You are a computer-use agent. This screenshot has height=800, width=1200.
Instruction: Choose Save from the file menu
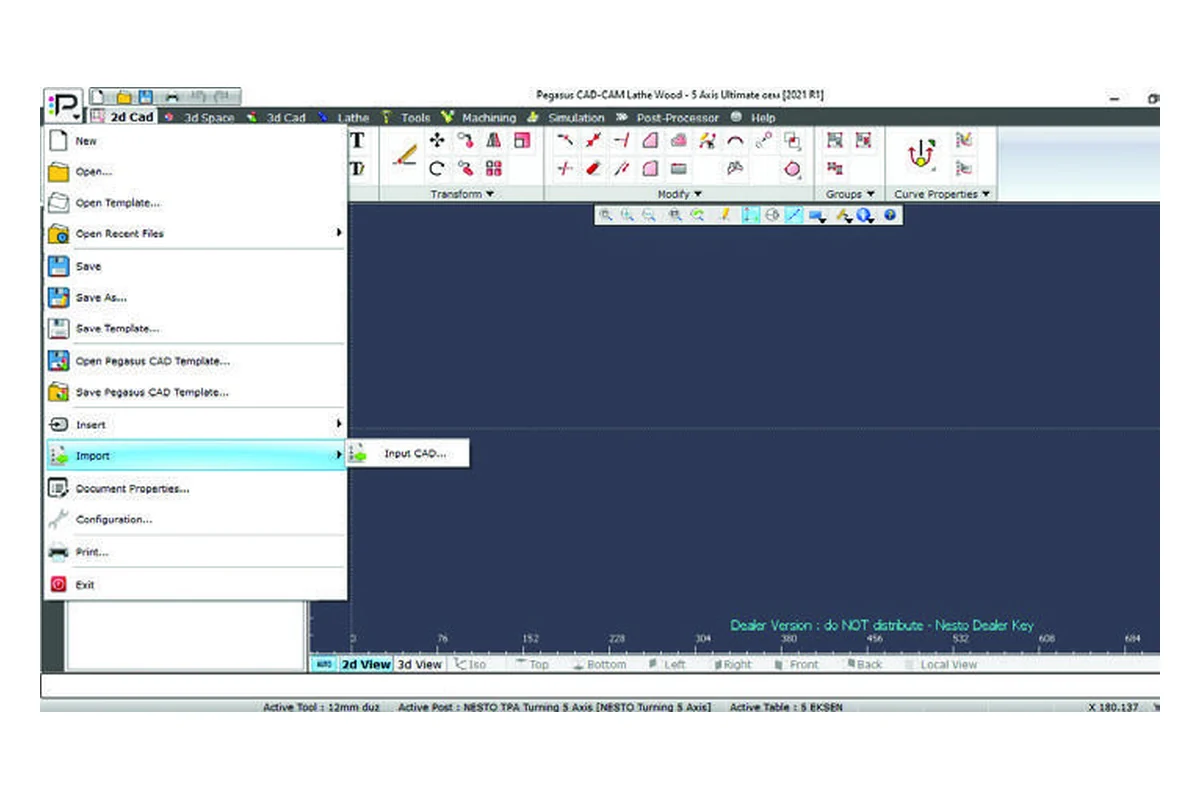click(195, 267)
